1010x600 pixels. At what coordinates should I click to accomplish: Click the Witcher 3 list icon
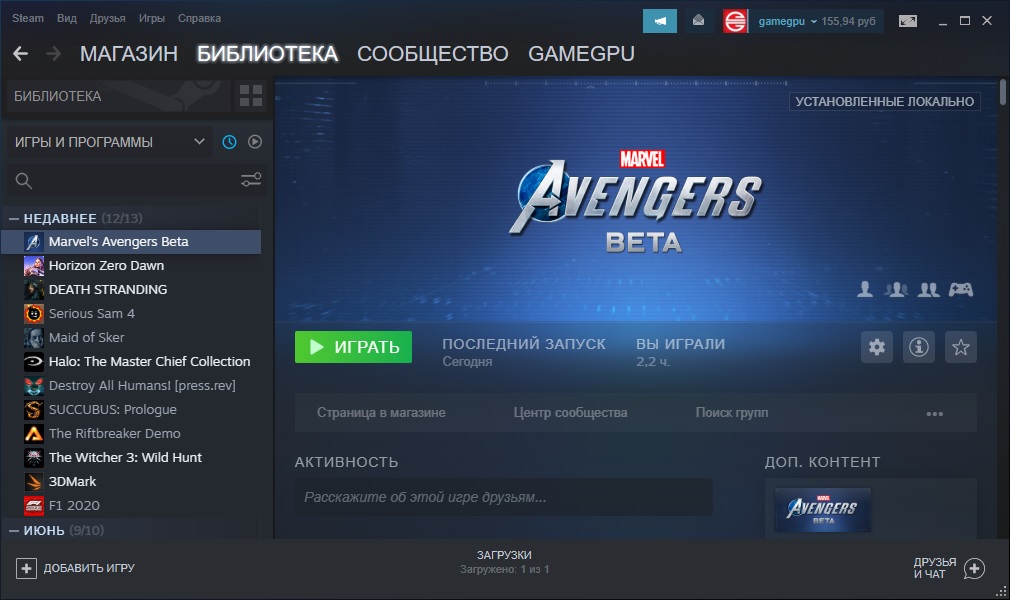[x=33, y=458]
